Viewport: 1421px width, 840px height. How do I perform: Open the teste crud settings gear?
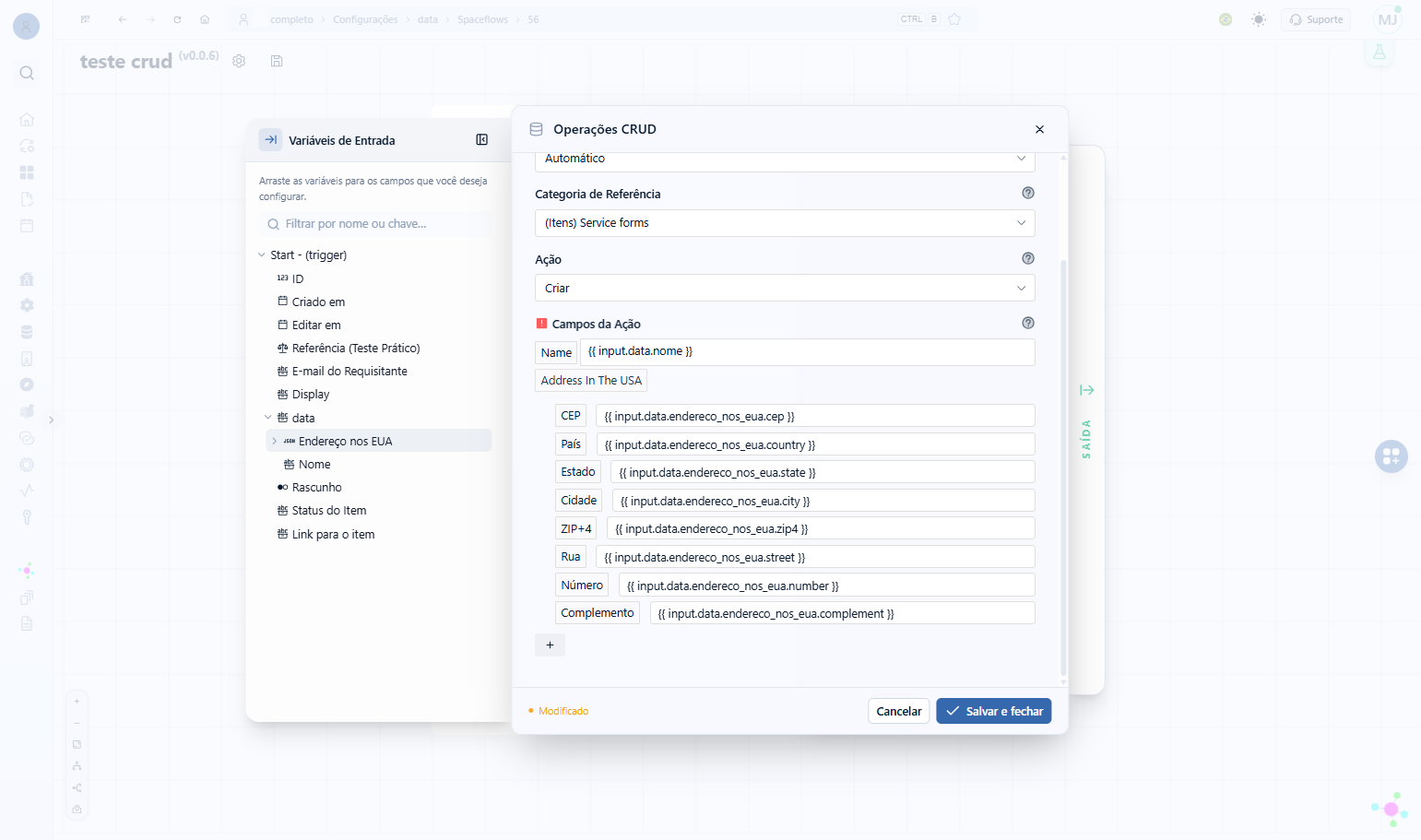(239, 61)
